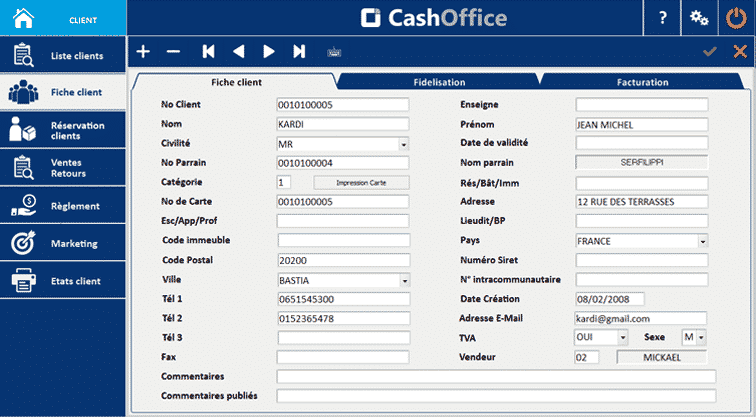Go to first client record
Image resolution: width=756 pixels, height=417 pixels.
tap(208, 52)
